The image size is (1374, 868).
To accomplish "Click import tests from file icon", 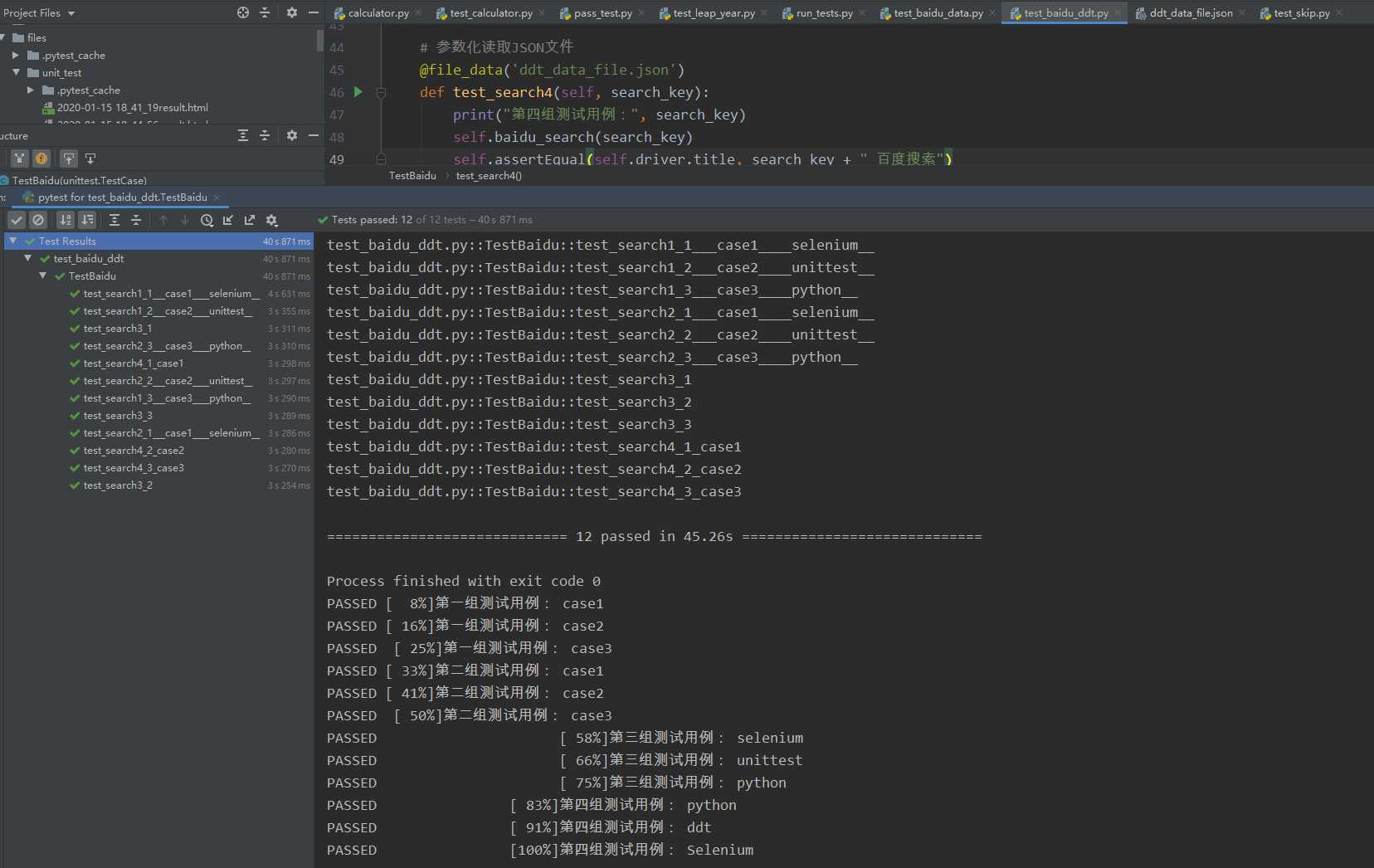I will point(228,220).
